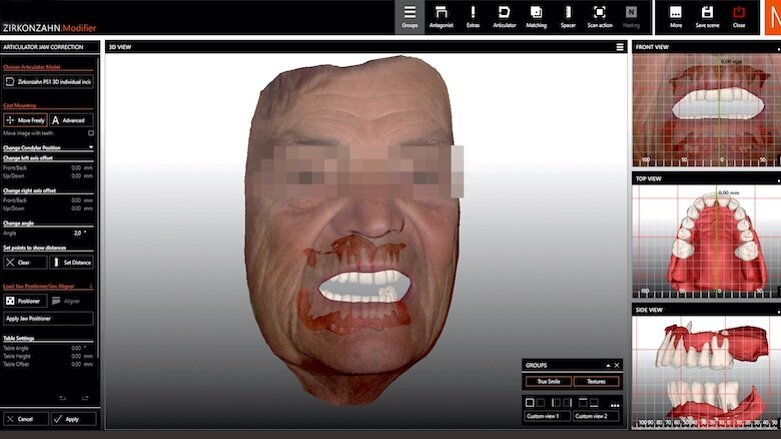The image size is (781, 439).
Task: Open the Scan action tool
Action: click(599, 16)
